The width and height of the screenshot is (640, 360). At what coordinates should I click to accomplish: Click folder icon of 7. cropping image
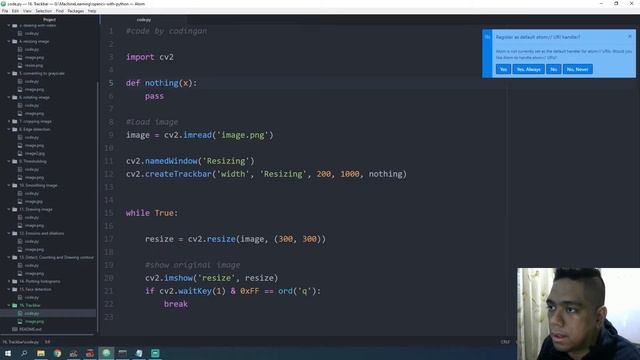pyautogui.click(x=15, y=121)
